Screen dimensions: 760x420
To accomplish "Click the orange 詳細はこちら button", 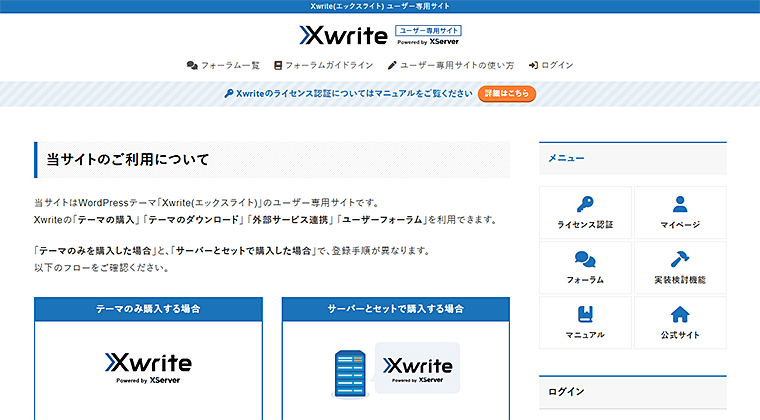I will pos(507,93).
